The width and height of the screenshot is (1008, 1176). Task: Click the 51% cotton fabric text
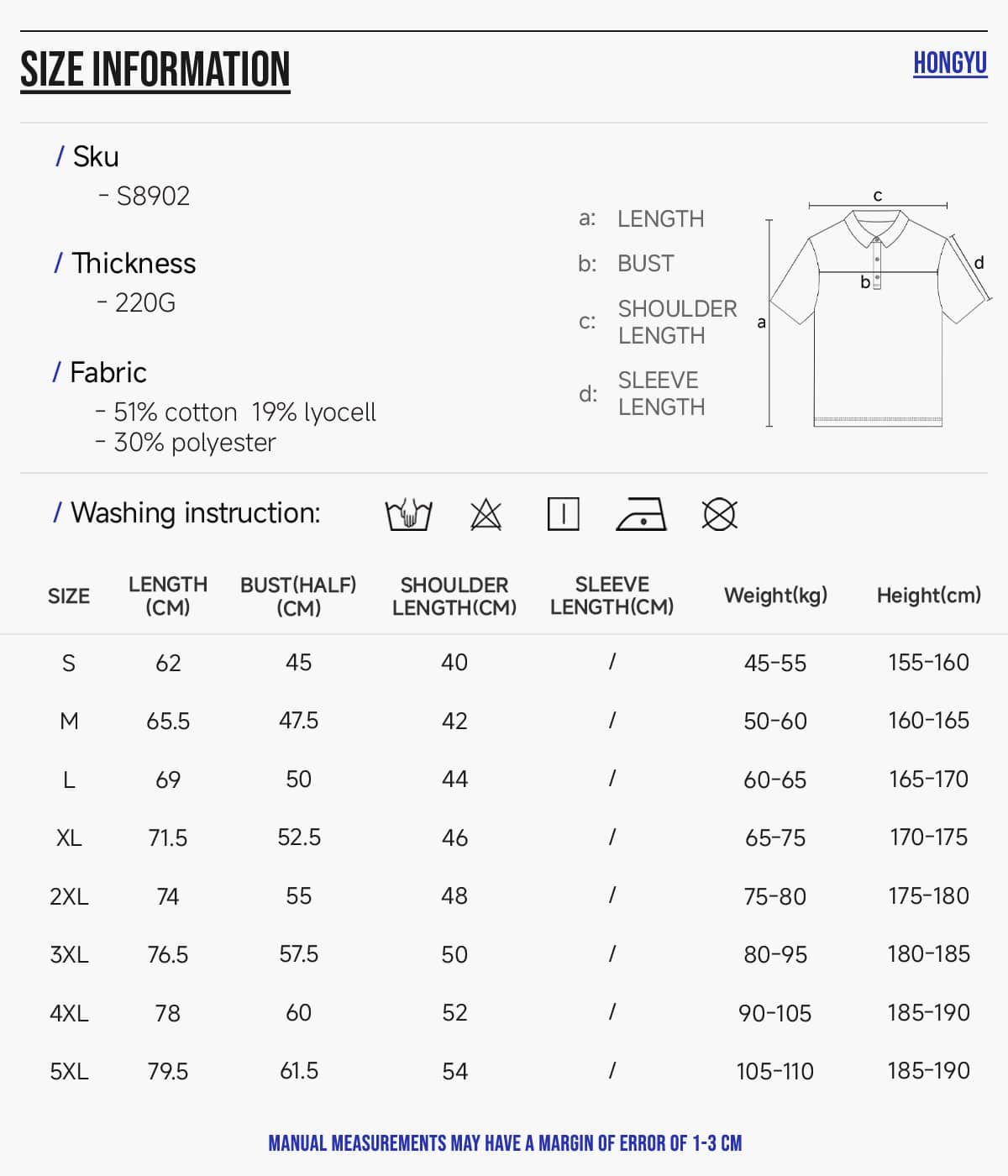(176, 412)
